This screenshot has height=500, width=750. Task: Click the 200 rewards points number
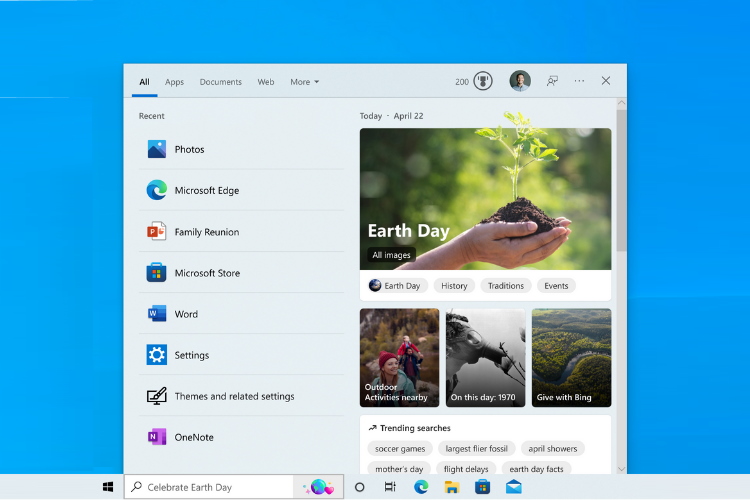[462, 82]
